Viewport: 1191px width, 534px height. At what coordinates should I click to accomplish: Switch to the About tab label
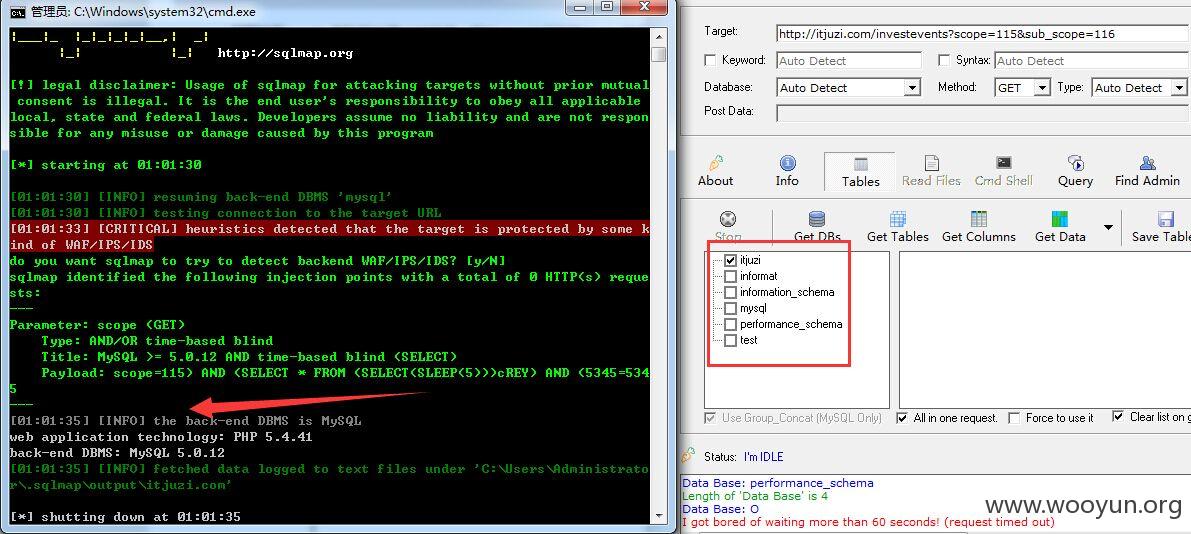pyautogui.click(x=716, y=181)
